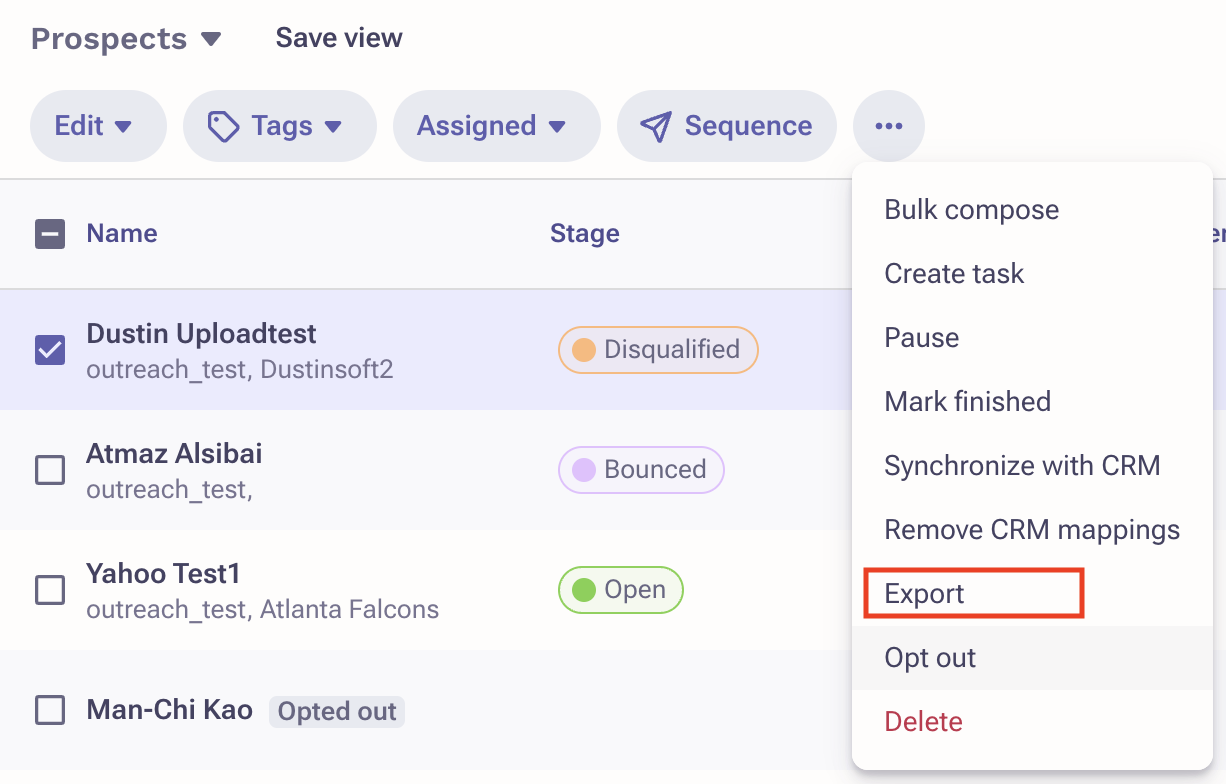Open the three-dot more actions menu

pos(888,126)
